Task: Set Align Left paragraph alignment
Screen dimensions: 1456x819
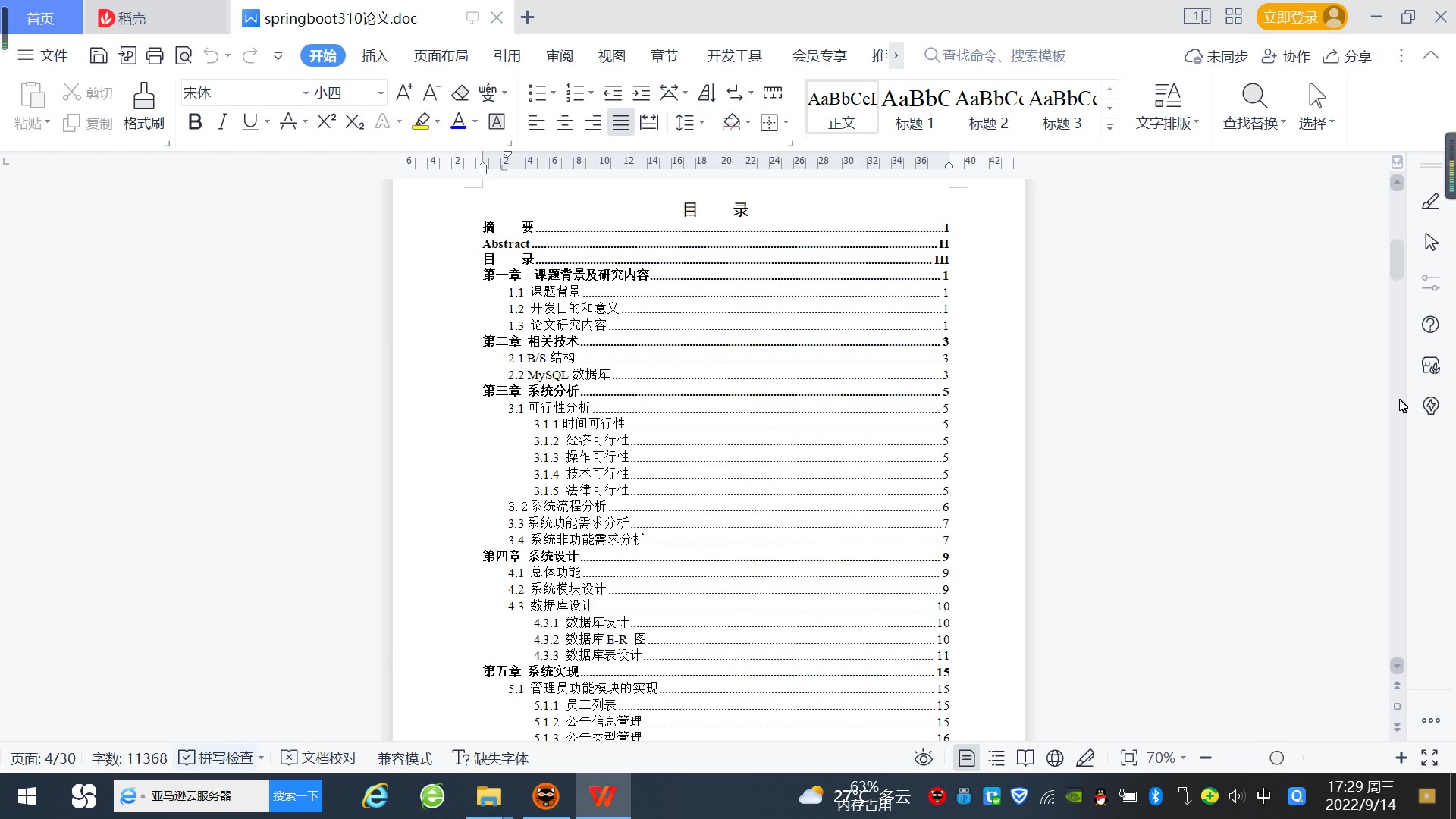Action: coord(537,122)
